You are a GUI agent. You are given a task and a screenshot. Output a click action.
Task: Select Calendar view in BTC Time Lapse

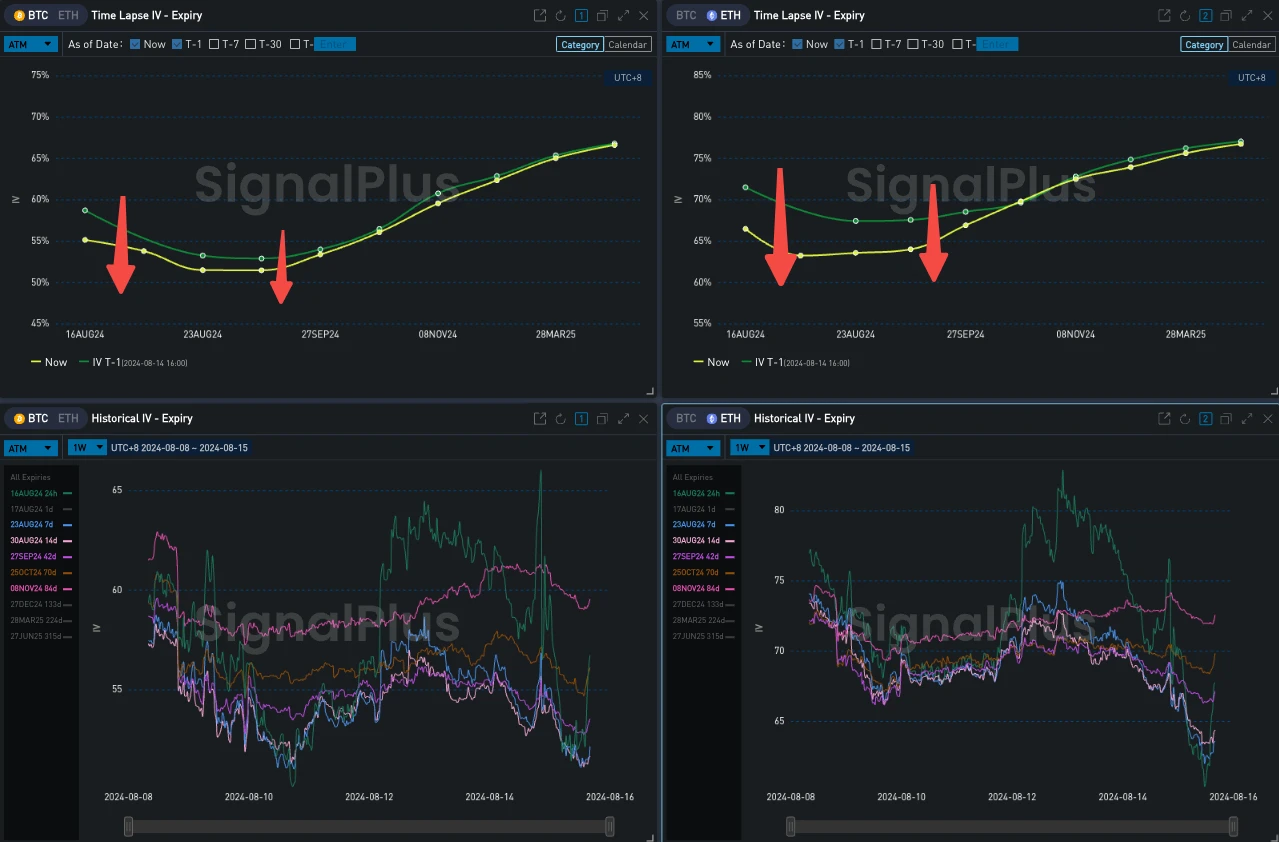pyautogui.click(x=629, y=45)
